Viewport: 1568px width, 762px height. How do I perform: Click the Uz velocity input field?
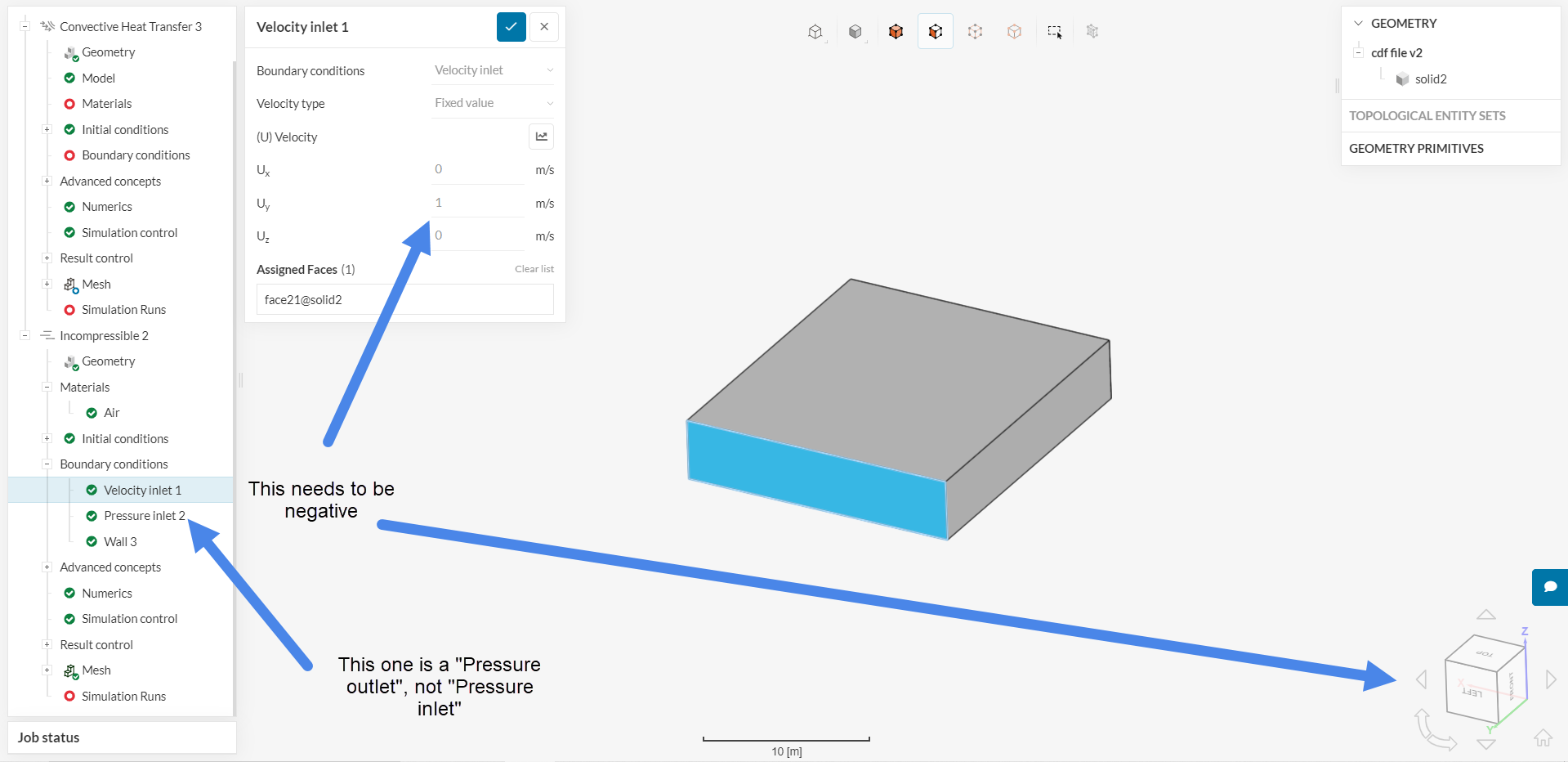[478, 235]
